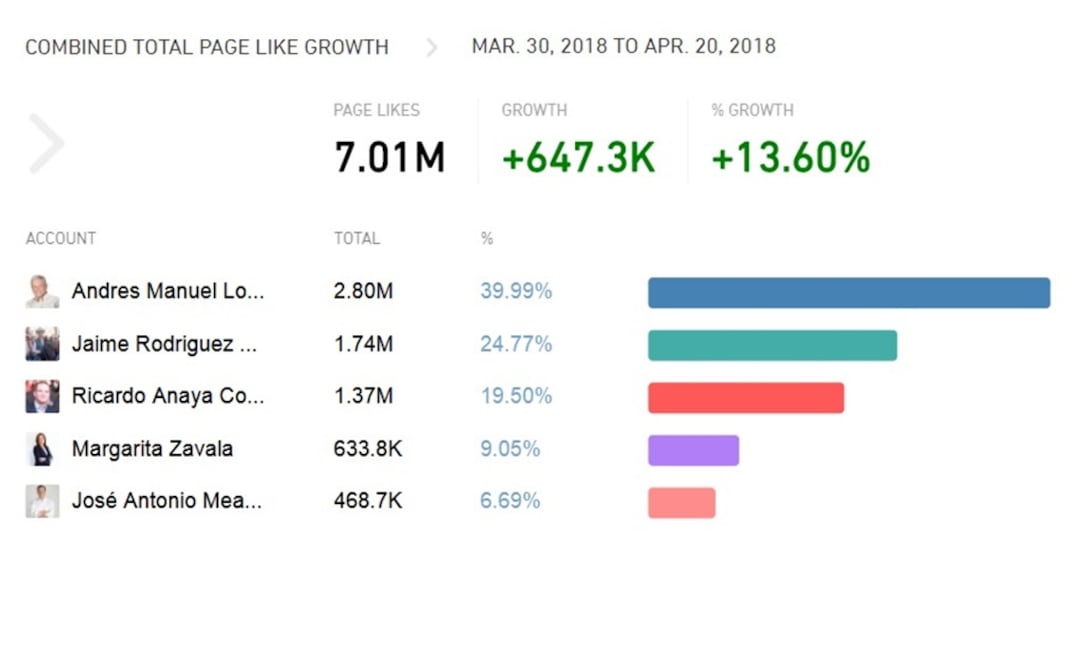The width and height of the screenshot is (1081, 666).
Task: Click the large left-side navigation arrow
Action: 46,143
